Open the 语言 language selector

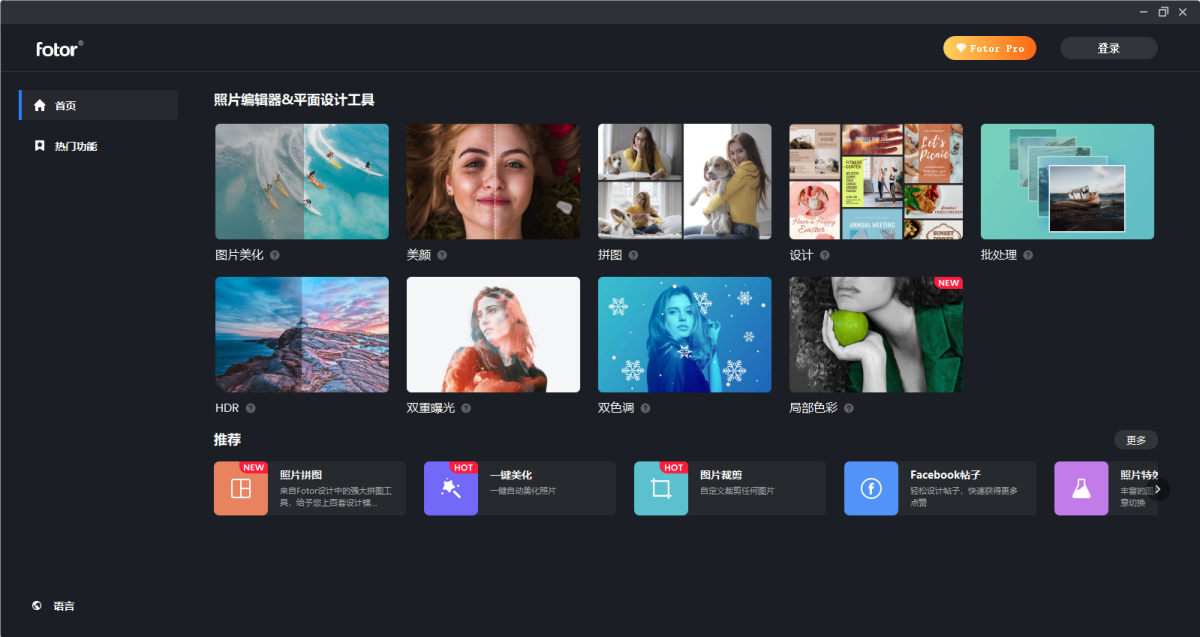pyautogui.click(x=64, y=606)
